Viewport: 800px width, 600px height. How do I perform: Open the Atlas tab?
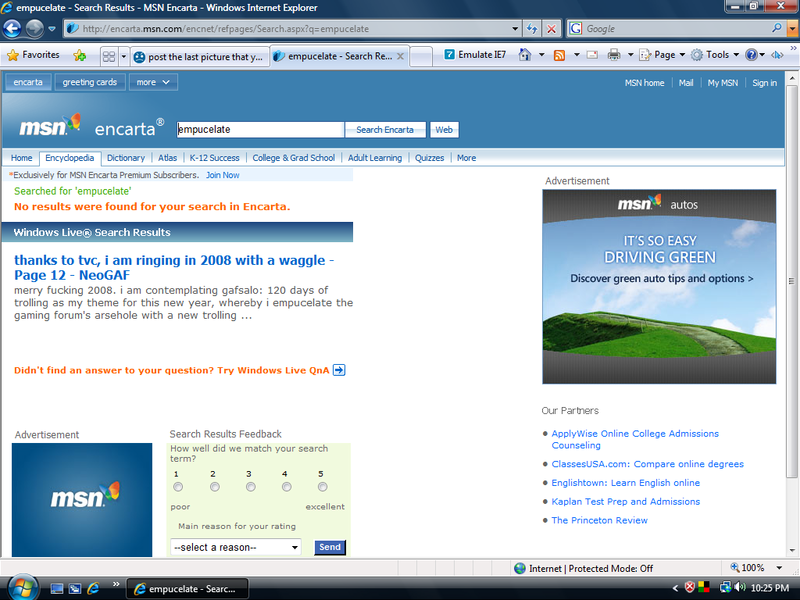[x=167, y=158]
